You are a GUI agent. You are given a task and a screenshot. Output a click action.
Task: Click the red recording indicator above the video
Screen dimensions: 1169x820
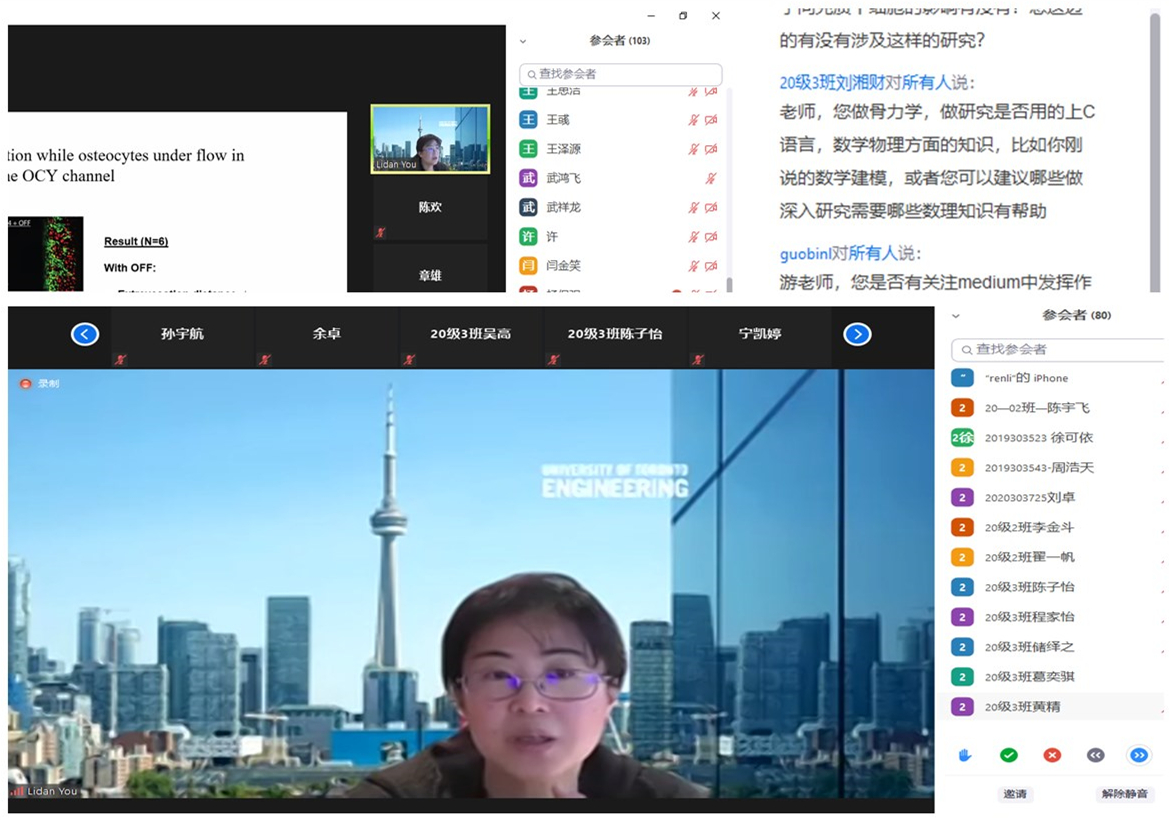26,383
